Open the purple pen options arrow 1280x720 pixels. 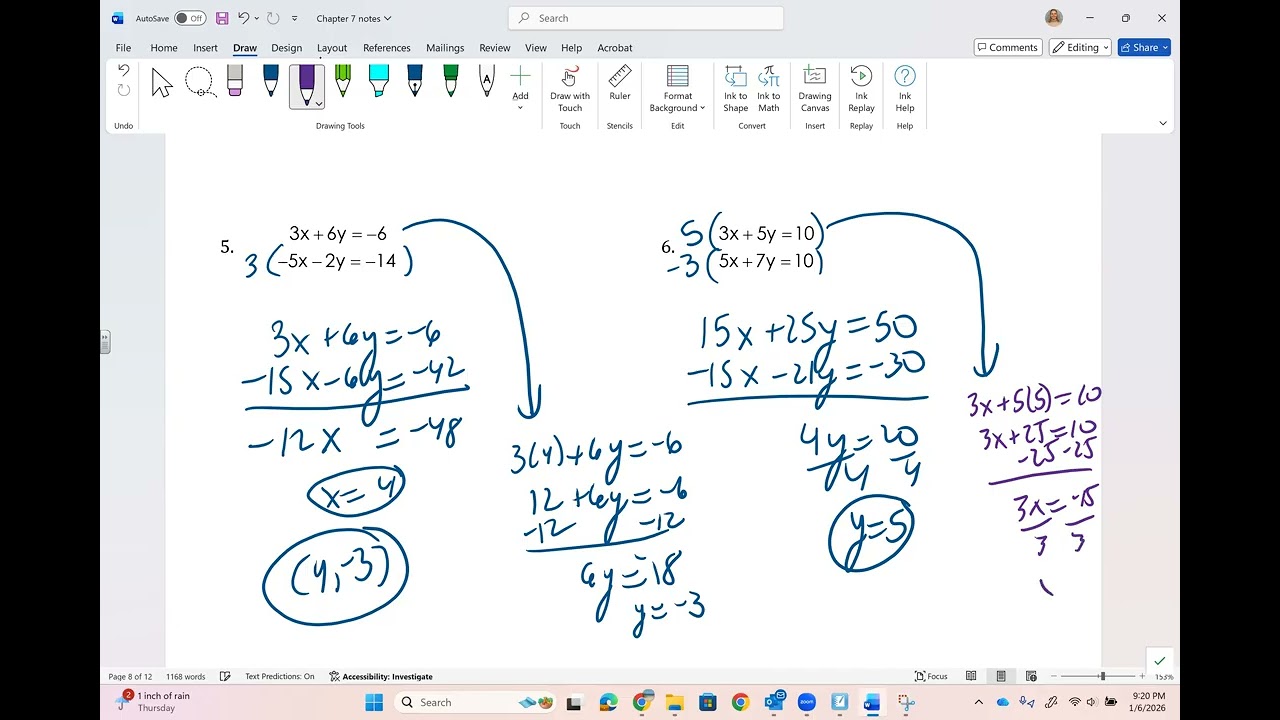coord(318,103)
